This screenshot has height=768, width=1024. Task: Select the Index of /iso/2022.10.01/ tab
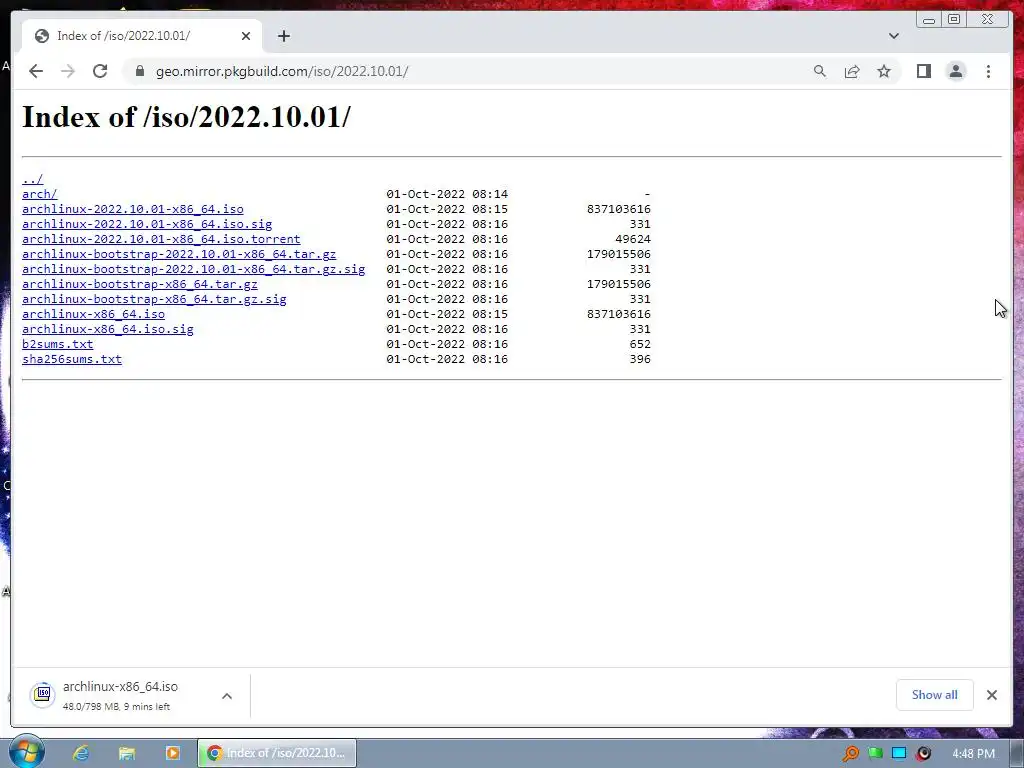click(142, 36)
